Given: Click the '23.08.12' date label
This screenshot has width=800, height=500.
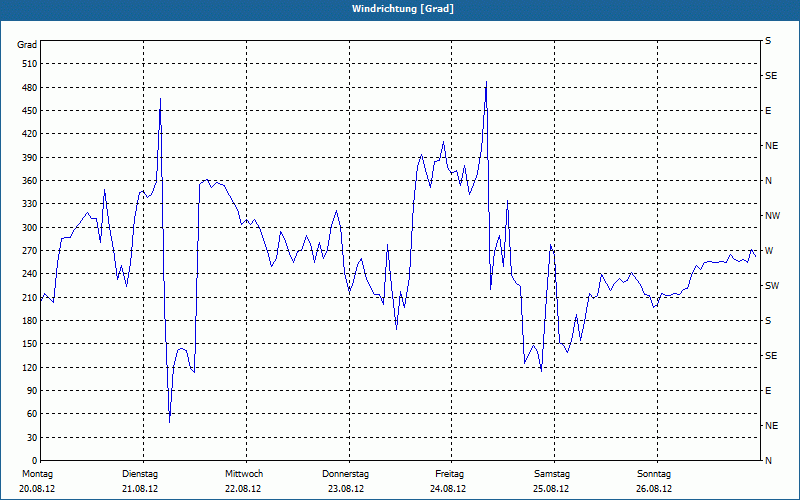Looking at the screenshot, I should pyautogui.click(x=346, y=489).
